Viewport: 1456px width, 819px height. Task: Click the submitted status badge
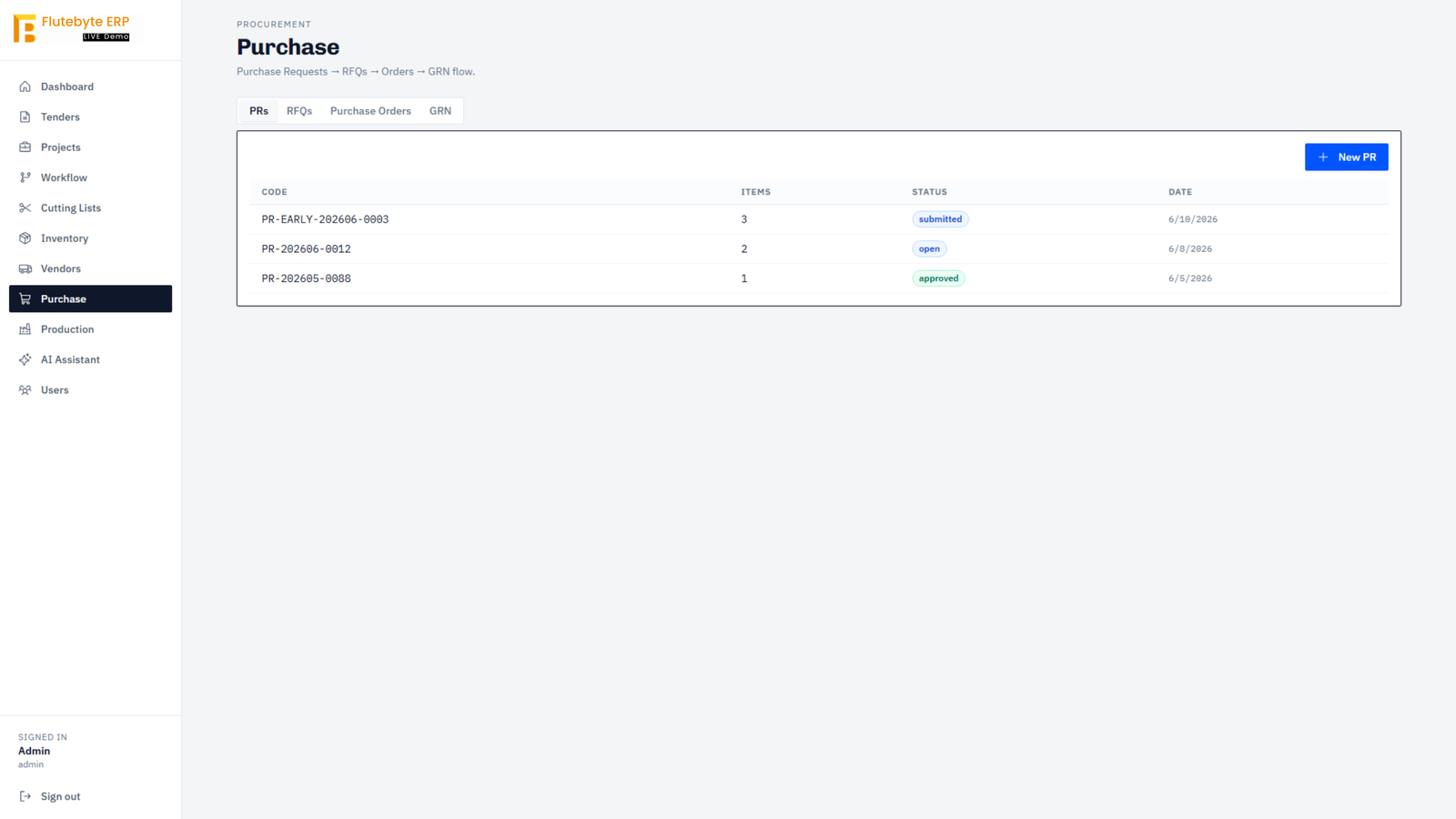tap(940, 219)
